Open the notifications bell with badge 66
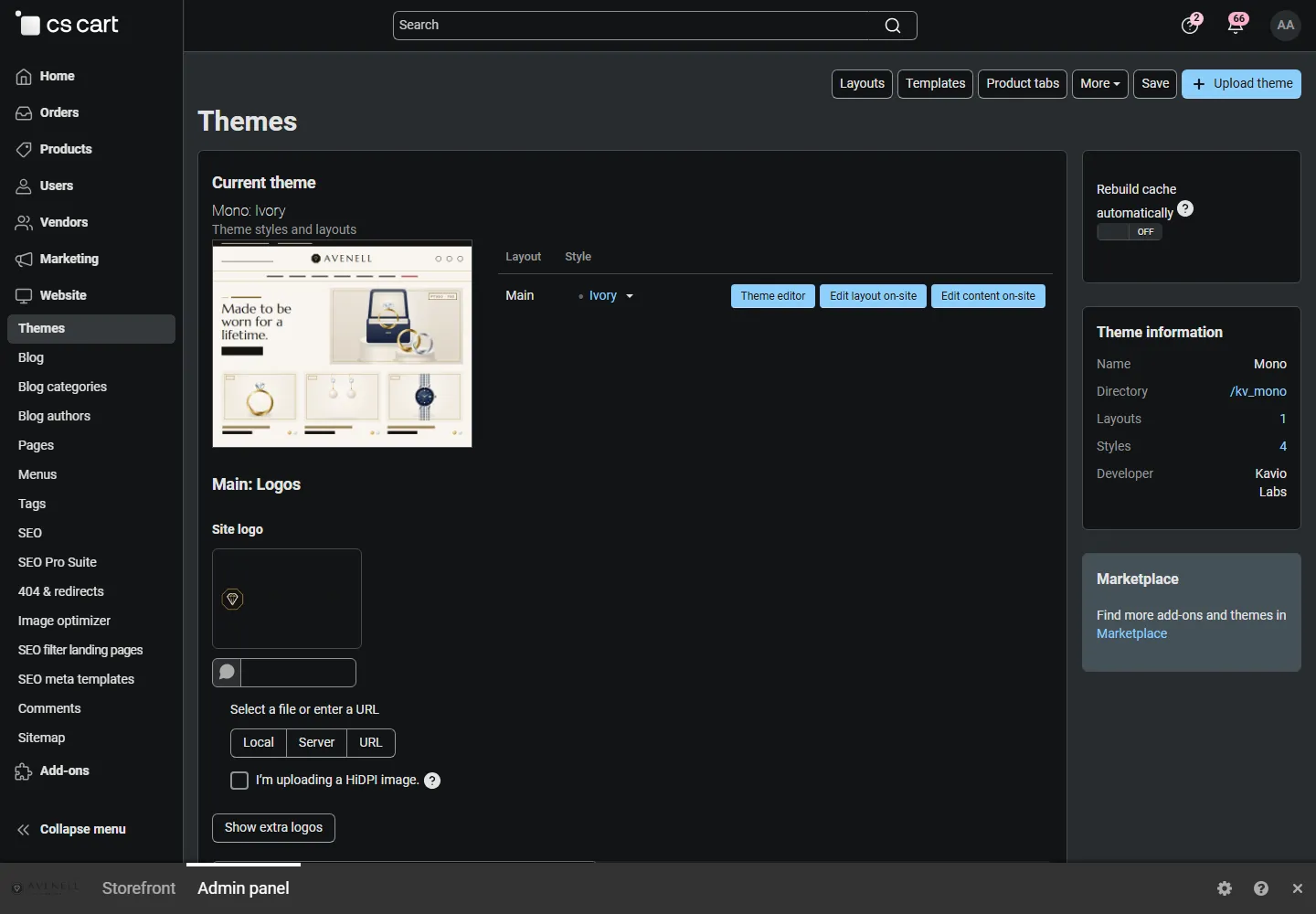Image resolution: width=1316 pixels, height=914 pixels. tap(1236, 25)
